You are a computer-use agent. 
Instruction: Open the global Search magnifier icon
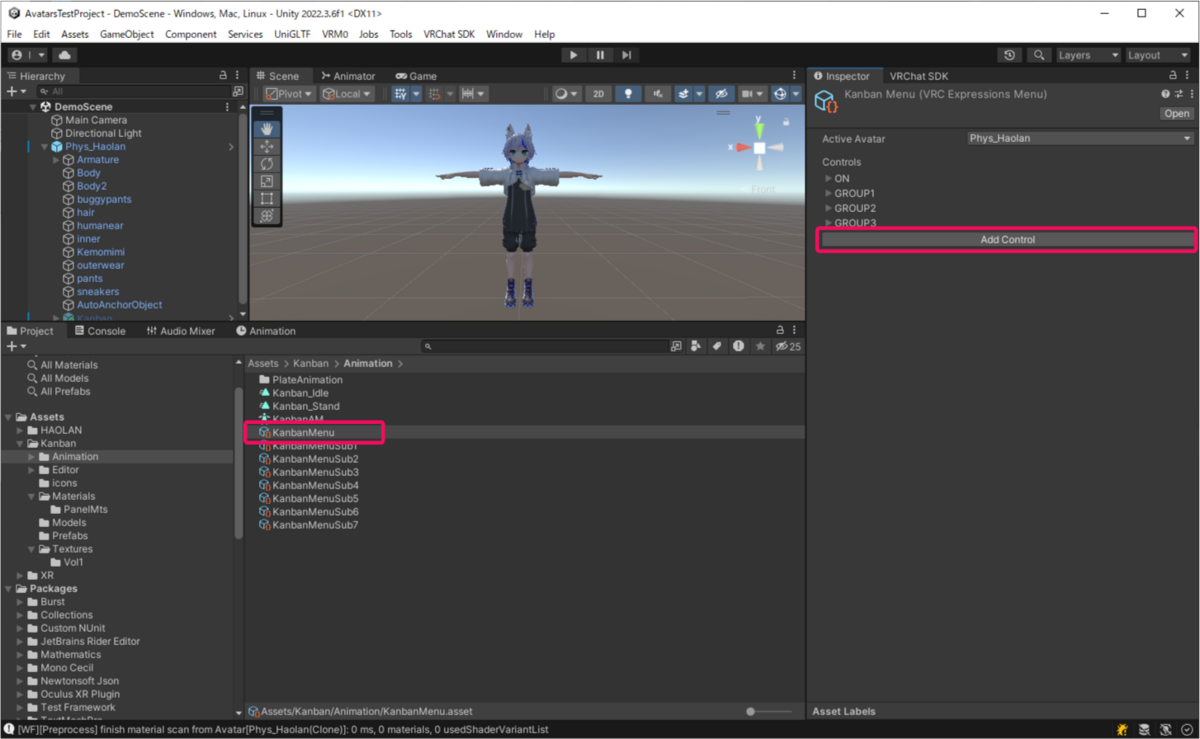(1039, 55)
